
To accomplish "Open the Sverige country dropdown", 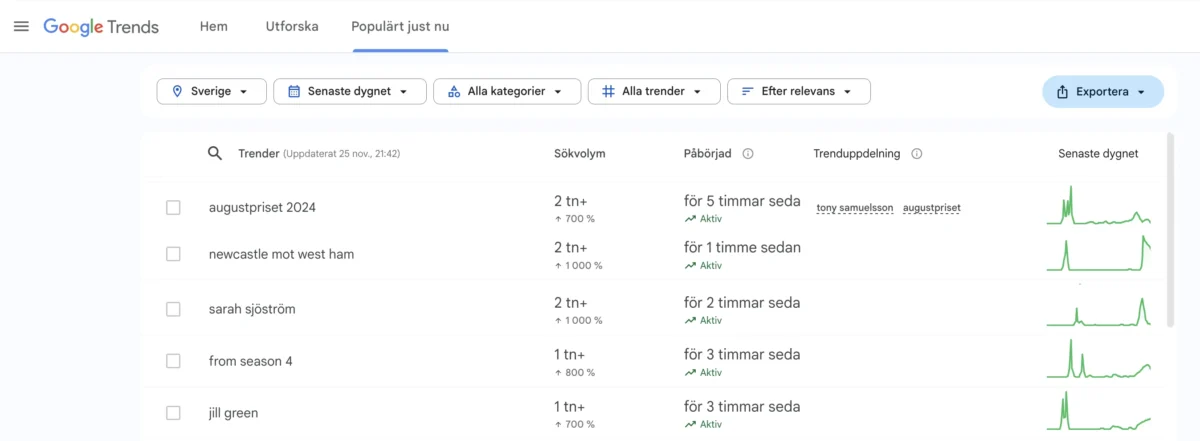I will (x=211, y=91).
